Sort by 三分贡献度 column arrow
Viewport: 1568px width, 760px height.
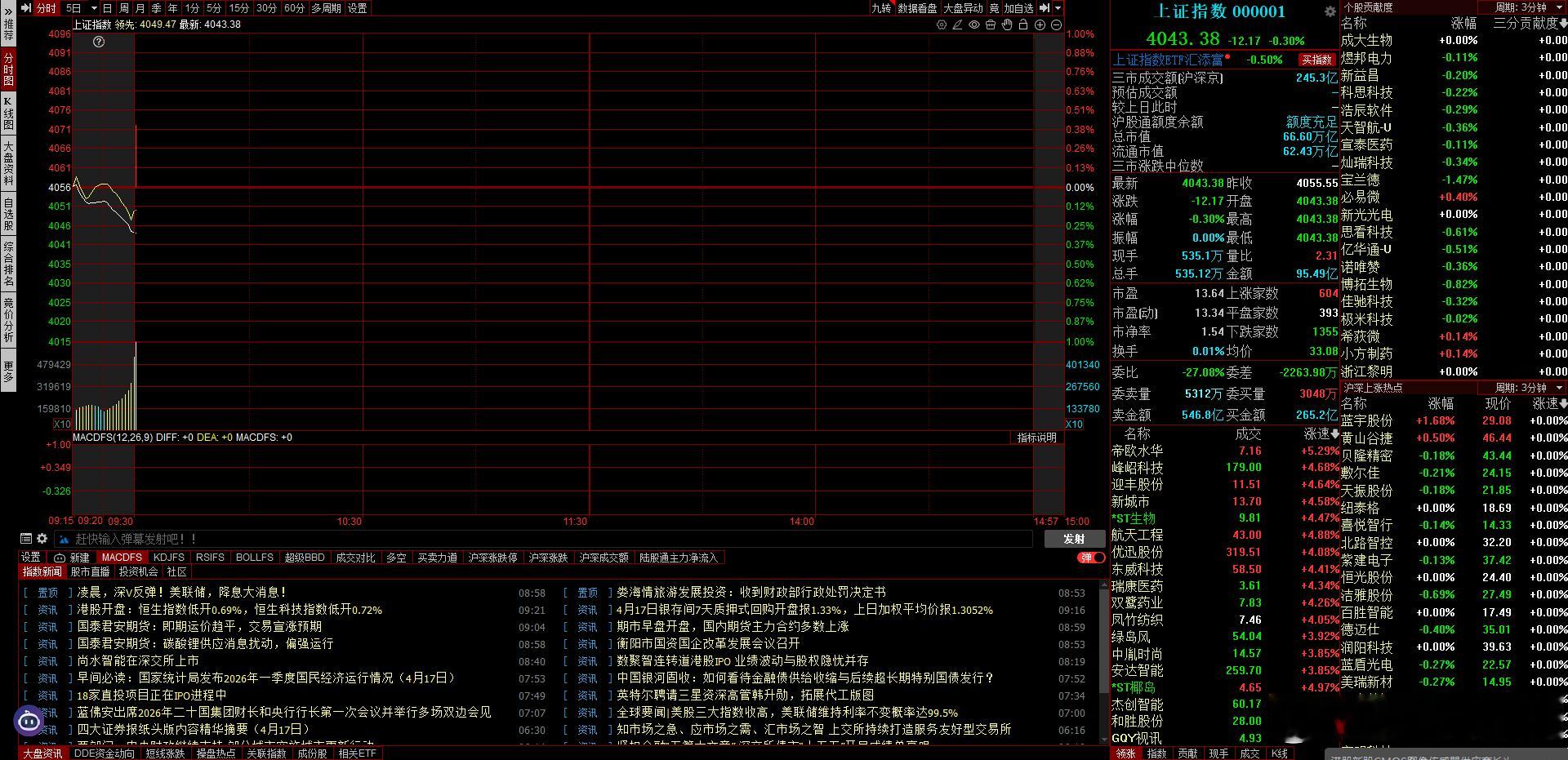[x=1563, y=24]
